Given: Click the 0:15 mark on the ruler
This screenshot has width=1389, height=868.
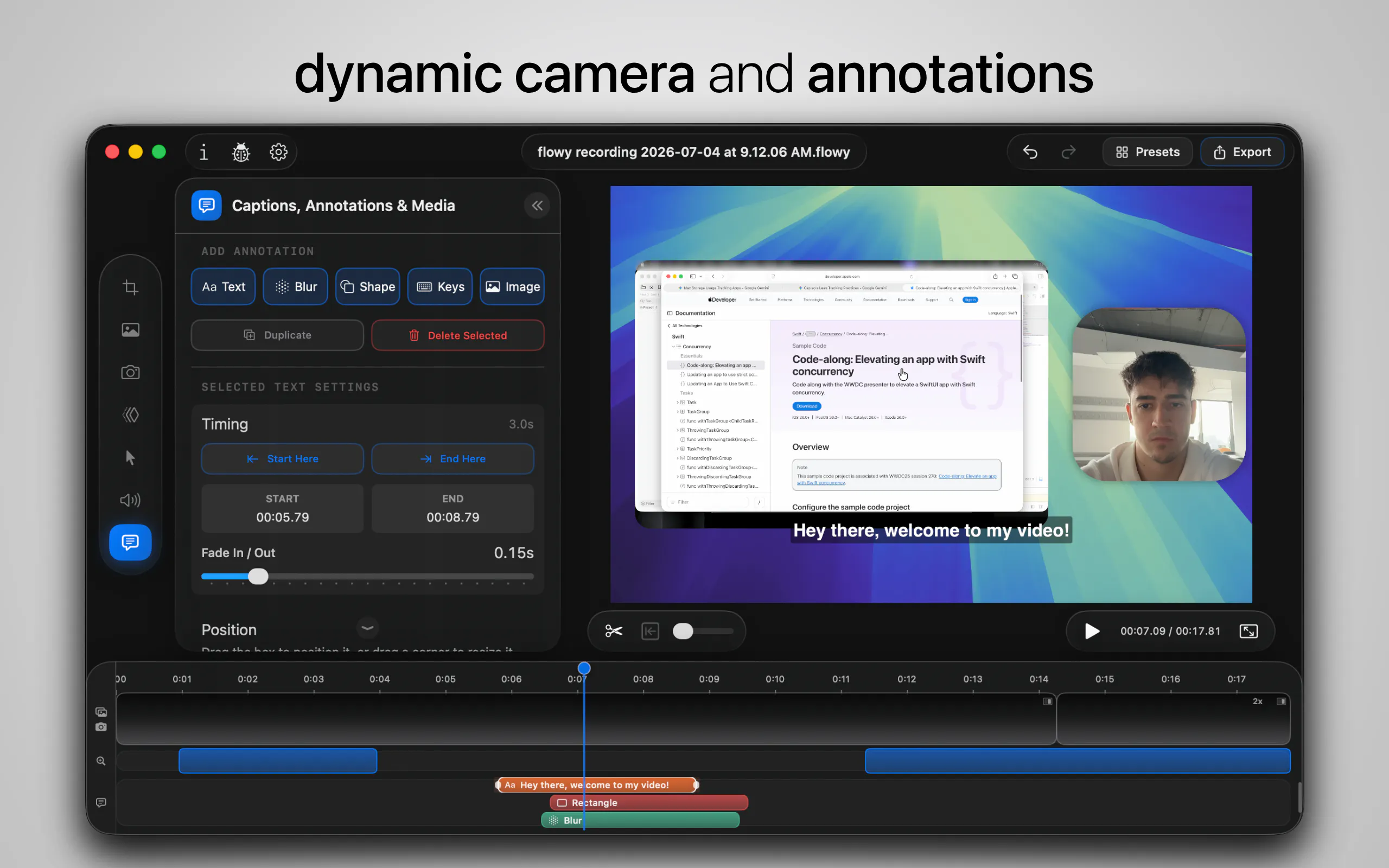Looking at the screenshot, I should click(1104, 679).
